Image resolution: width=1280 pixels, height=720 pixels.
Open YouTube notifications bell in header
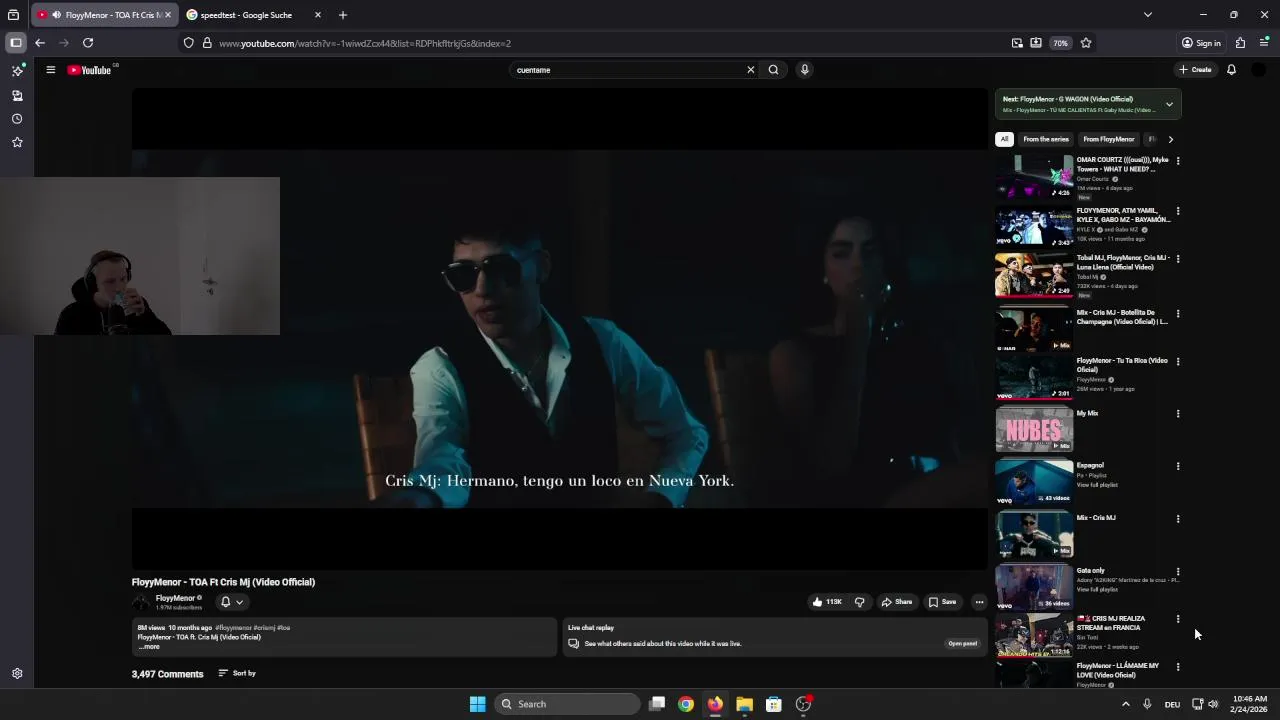coord(1231,70)
